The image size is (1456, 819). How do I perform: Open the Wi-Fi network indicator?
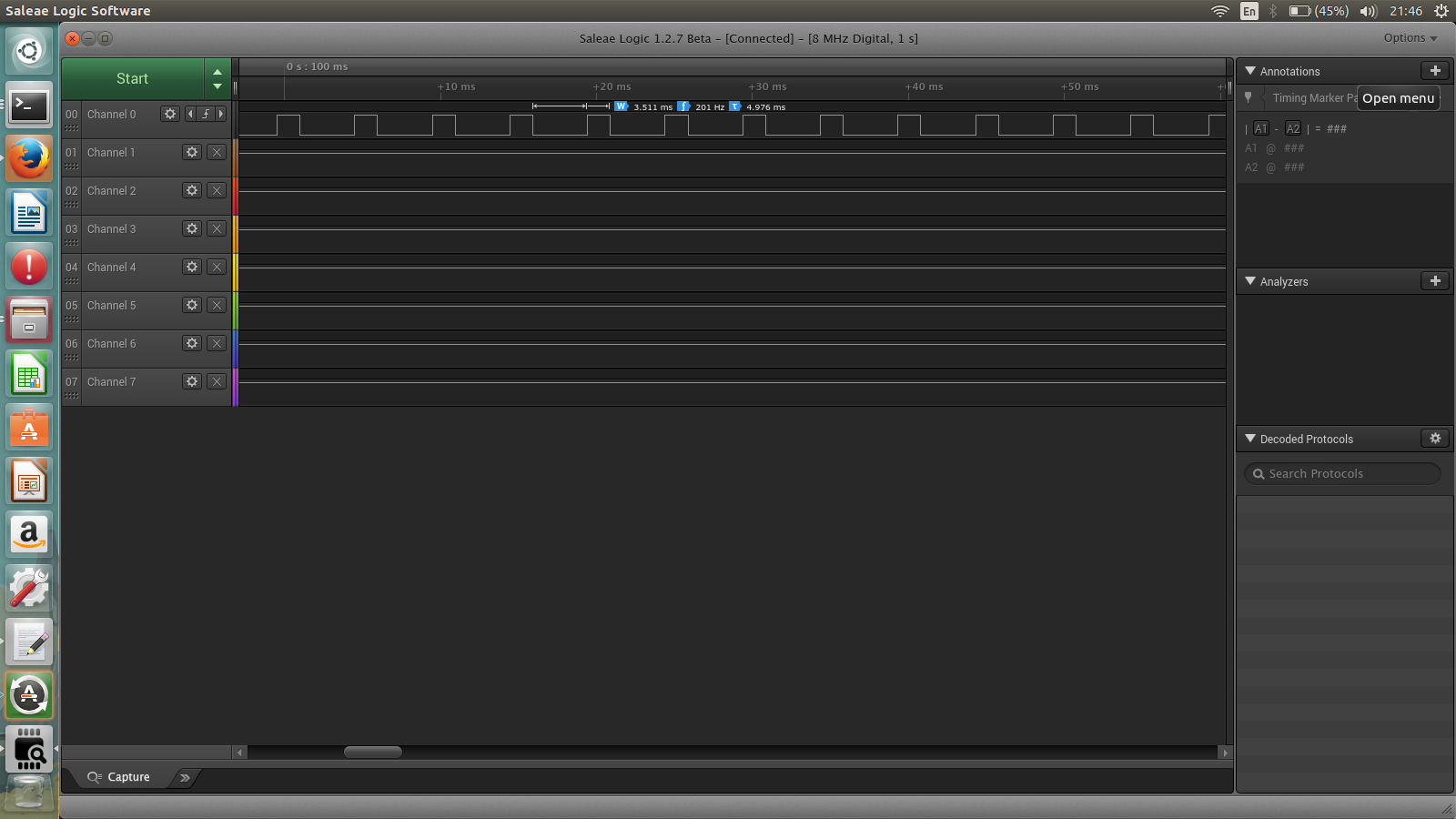tap(1220, 11)
